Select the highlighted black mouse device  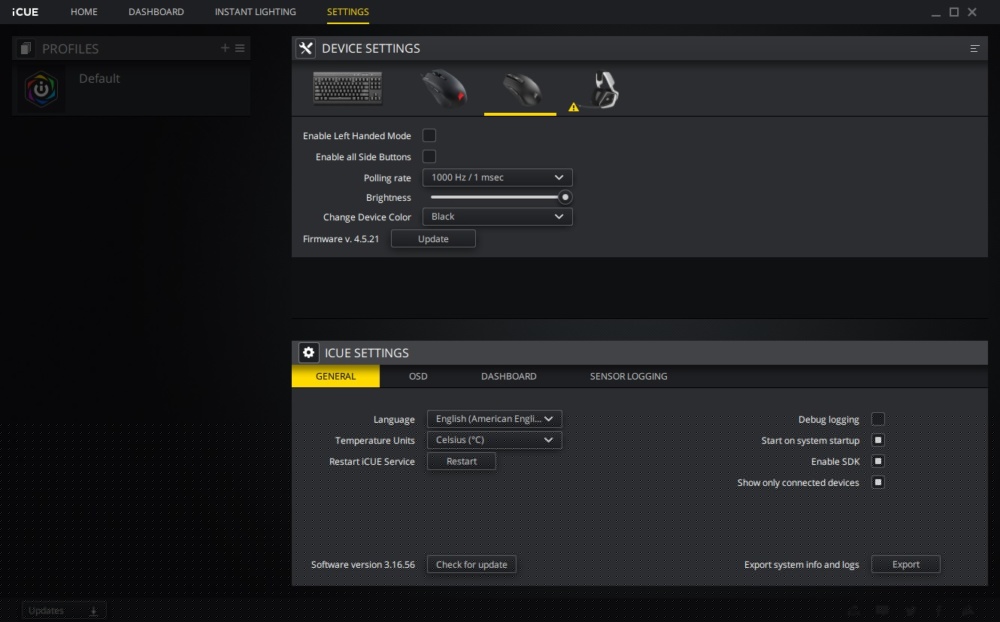(x=522, y=89)
